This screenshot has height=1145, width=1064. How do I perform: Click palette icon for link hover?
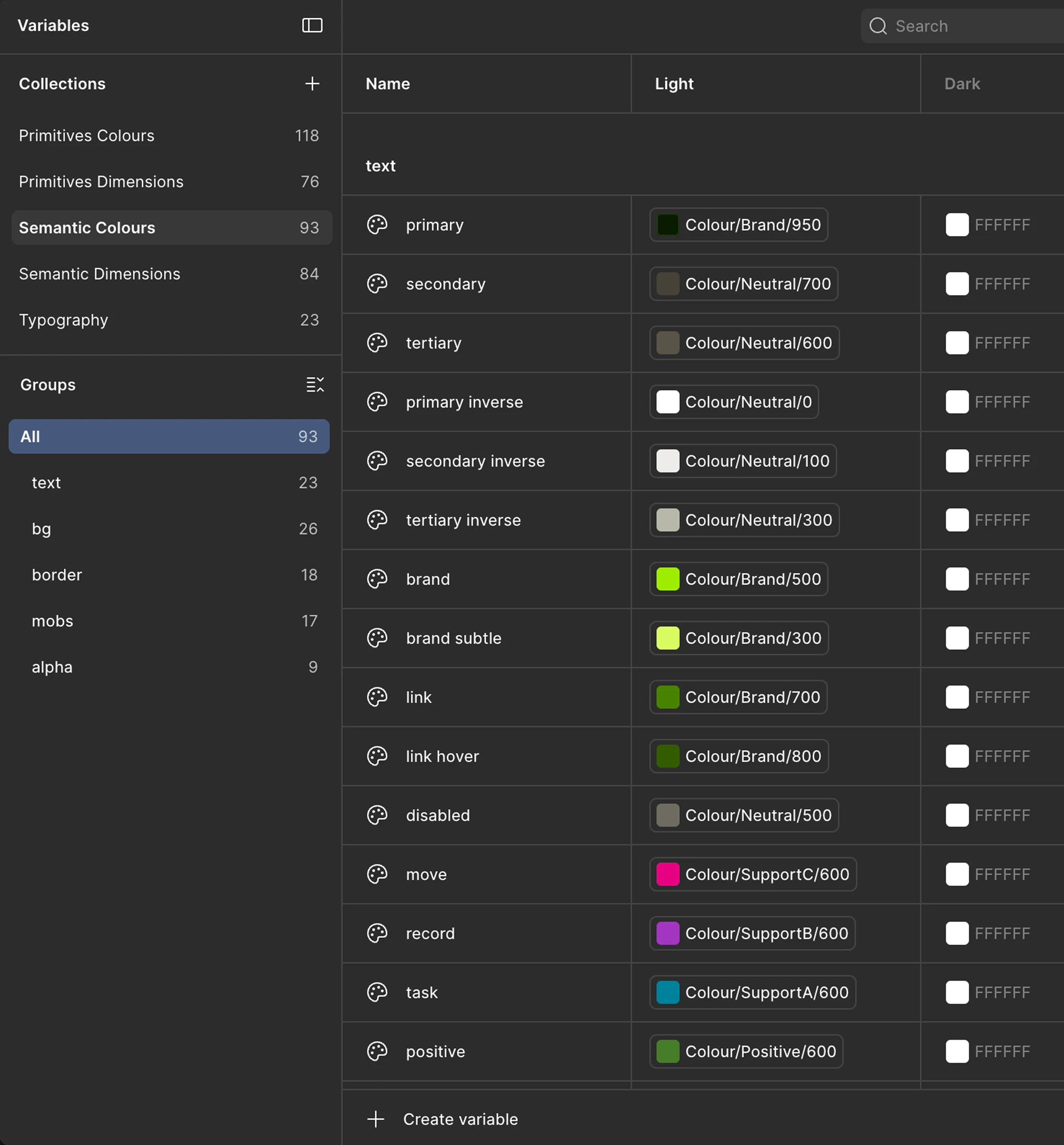click(377, 756)
